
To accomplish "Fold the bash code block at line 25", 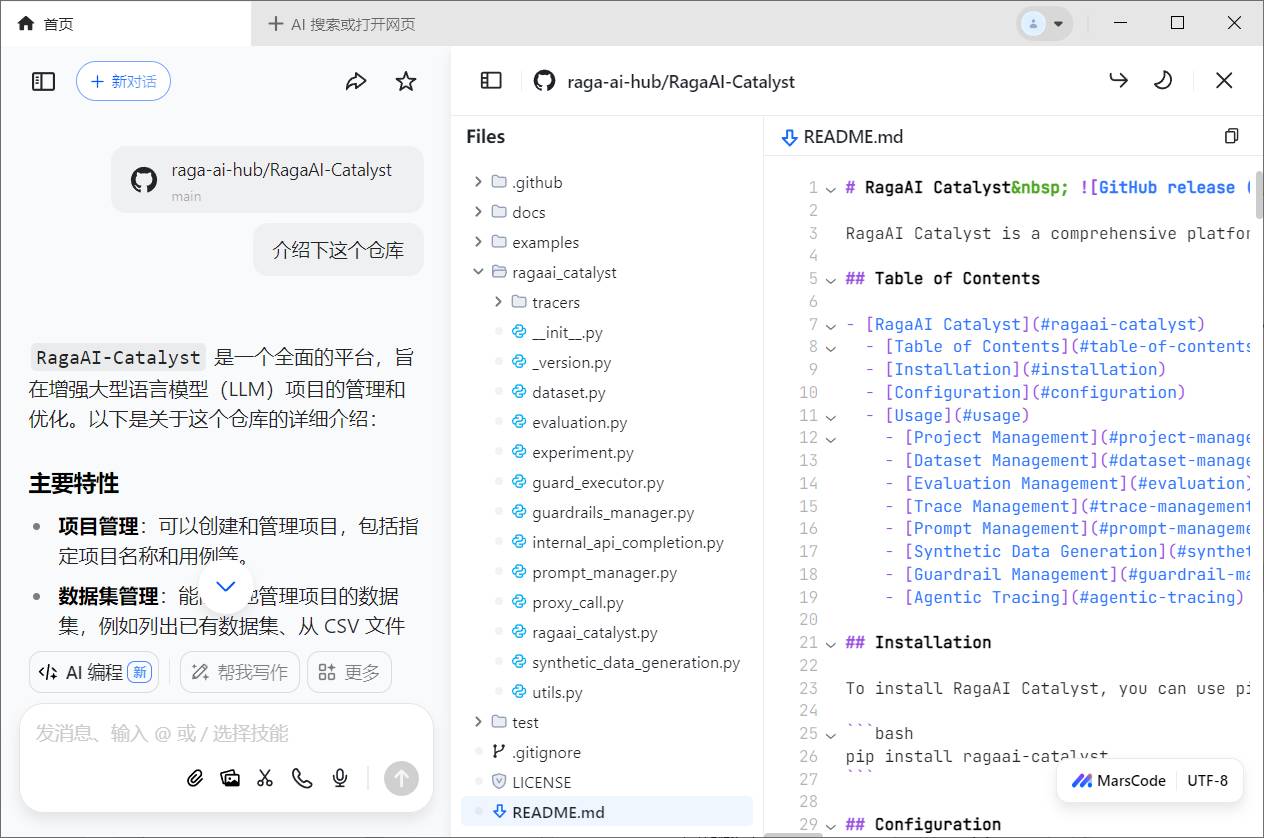I will point(831,734).
